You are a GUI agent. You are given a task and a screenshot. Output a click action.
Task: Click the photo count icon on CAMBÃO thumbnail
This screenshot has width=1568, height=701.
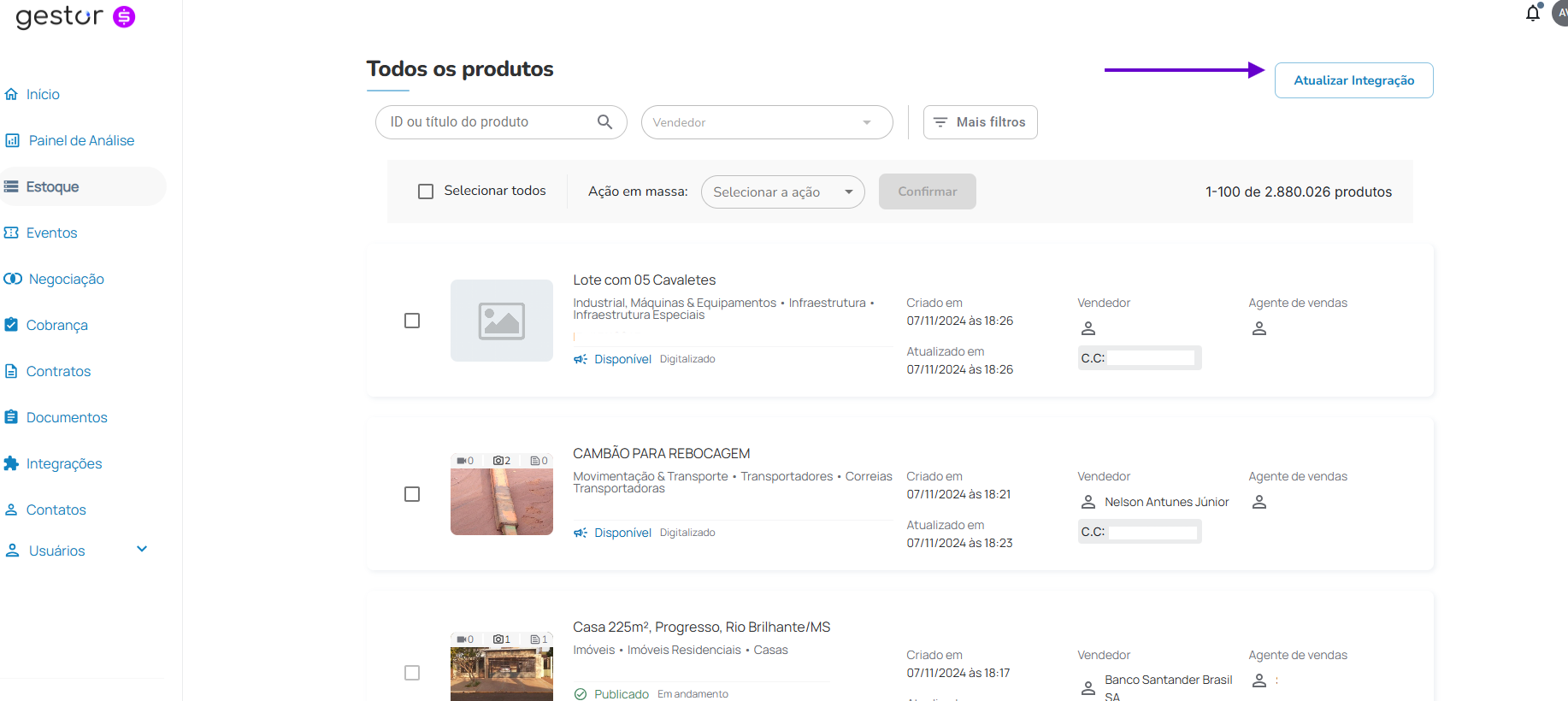[x=498, y=461]
